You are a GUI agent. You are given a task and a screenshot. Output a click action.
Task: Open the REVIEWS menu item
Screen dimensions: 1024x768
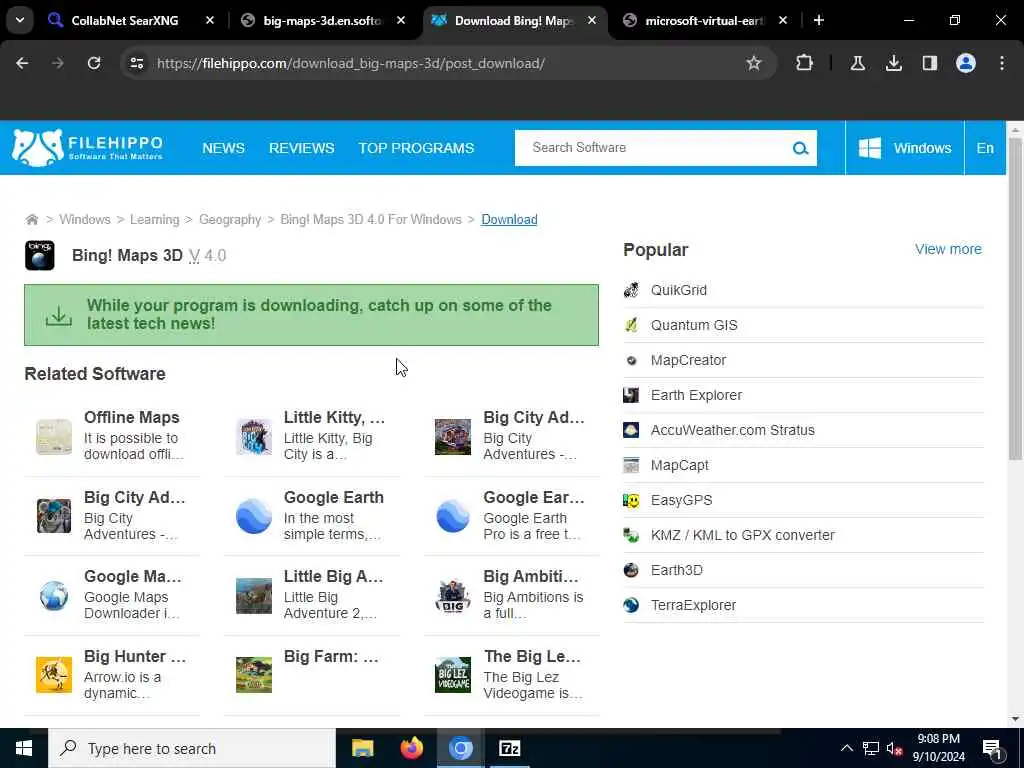[302, 148]
